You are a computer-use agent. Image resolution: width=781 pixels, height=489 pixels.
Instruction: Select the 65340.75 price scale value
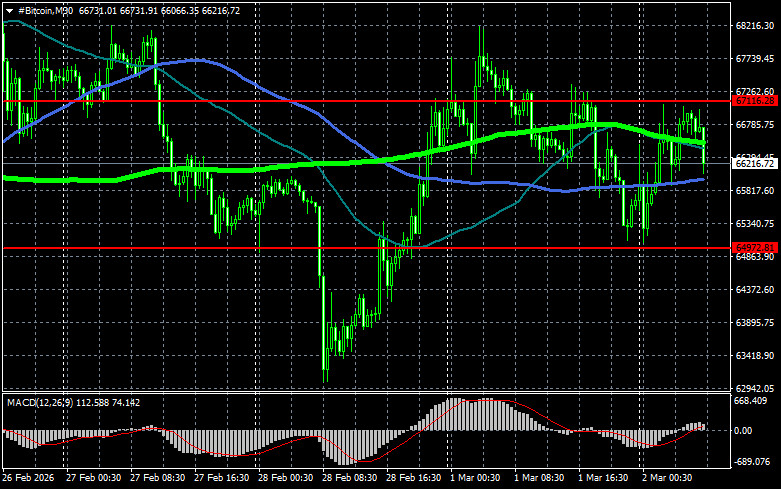[755, 224]
